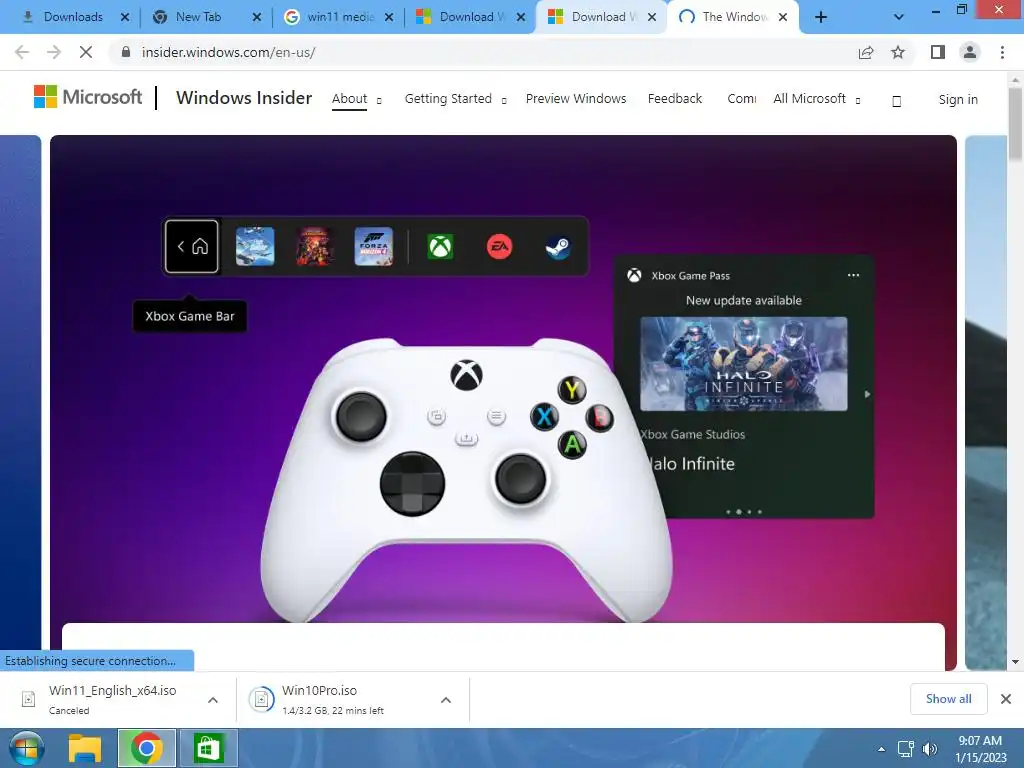Stop loading the page
Image resolution: width=1024 pixels, height=768 pixels.
click(x=86, y=52)
